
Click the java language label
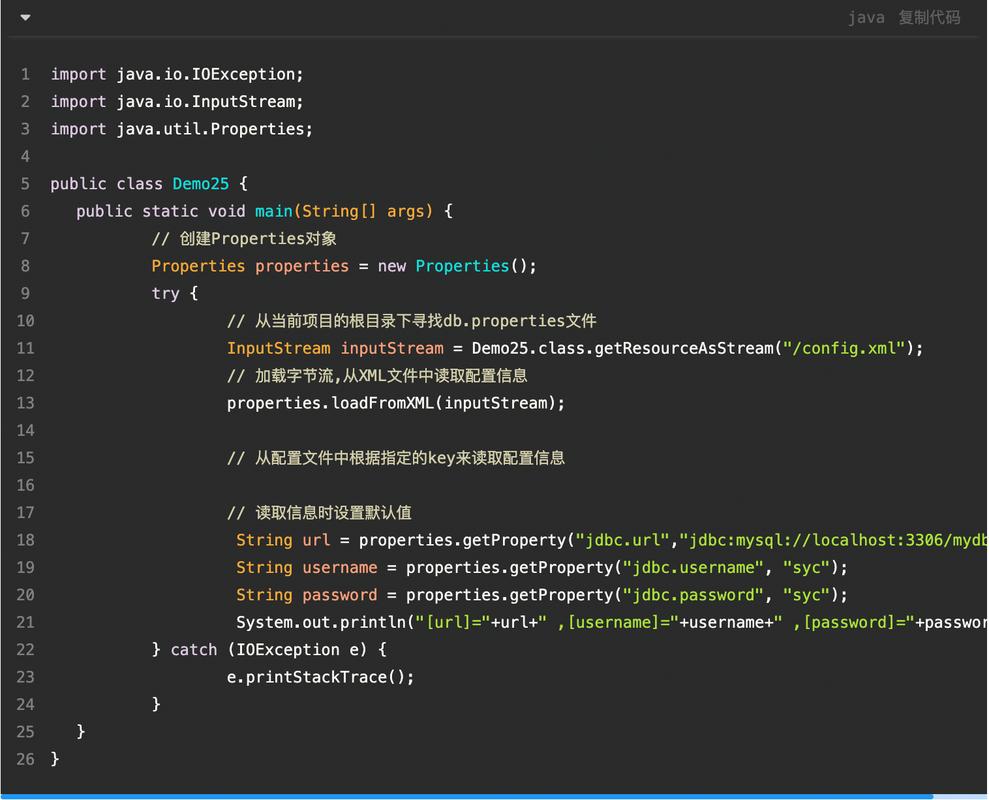tap(866, 17)
